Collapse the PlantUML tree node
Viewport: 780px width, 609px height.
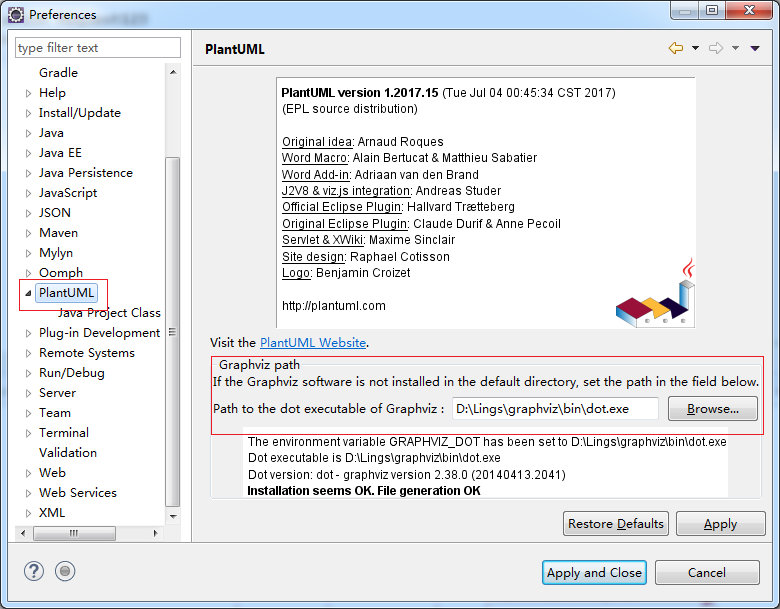[x=28, y=293]
